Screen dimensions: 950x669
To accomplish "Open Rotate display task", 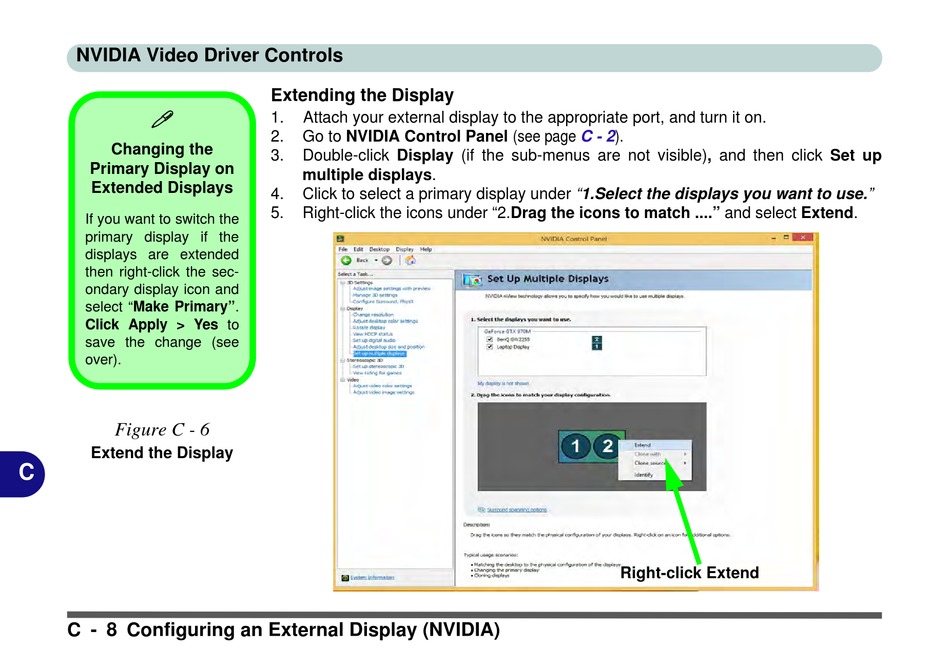I will coord(368,328).
